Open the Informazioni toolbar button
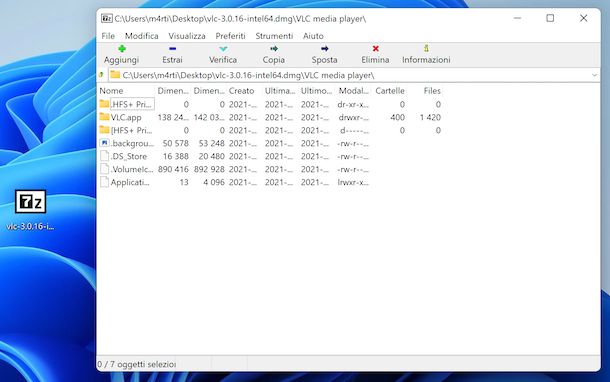 (426, 54)
